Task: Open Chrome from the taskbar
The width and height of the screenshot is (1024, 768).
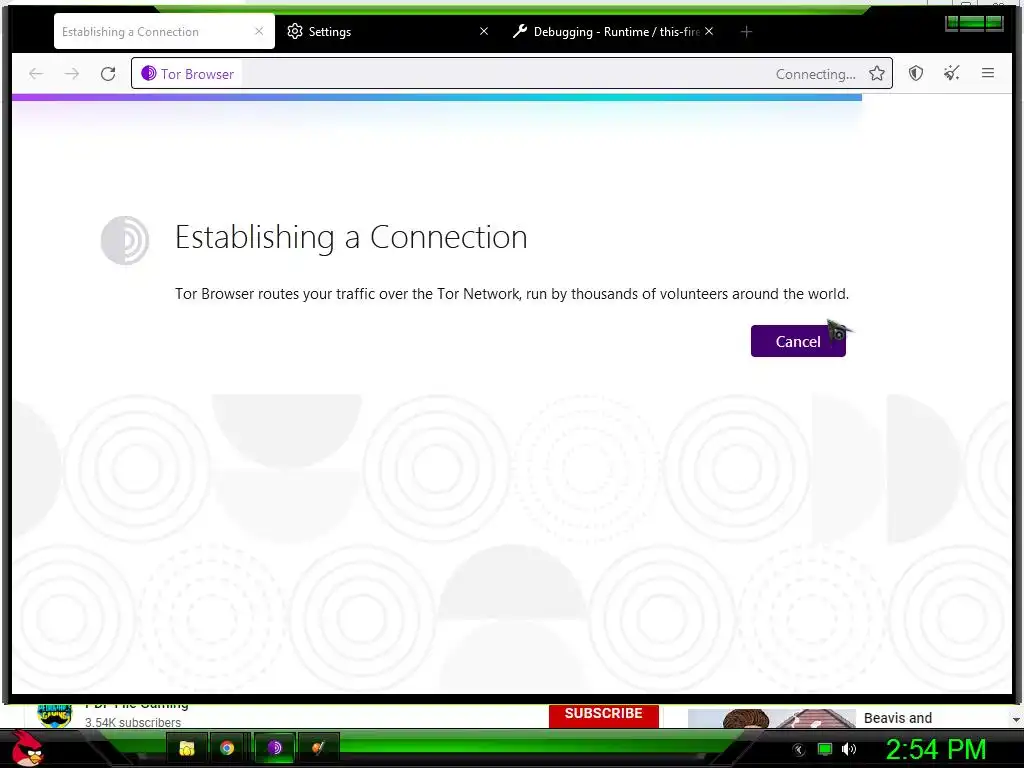Action: [227, 748]
